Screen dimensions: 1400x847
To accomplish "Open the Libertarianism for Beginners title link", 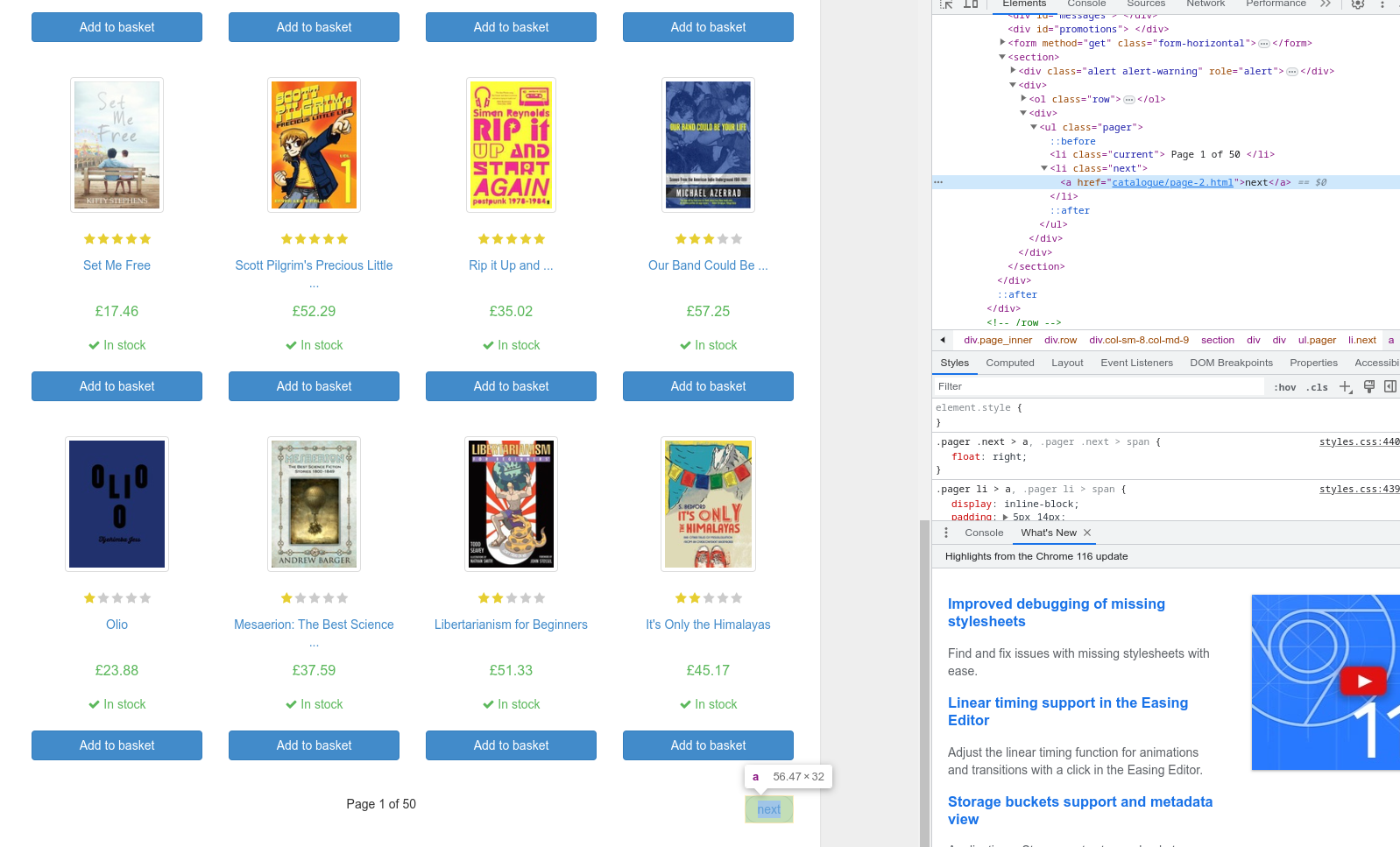I will coord(511,625).
